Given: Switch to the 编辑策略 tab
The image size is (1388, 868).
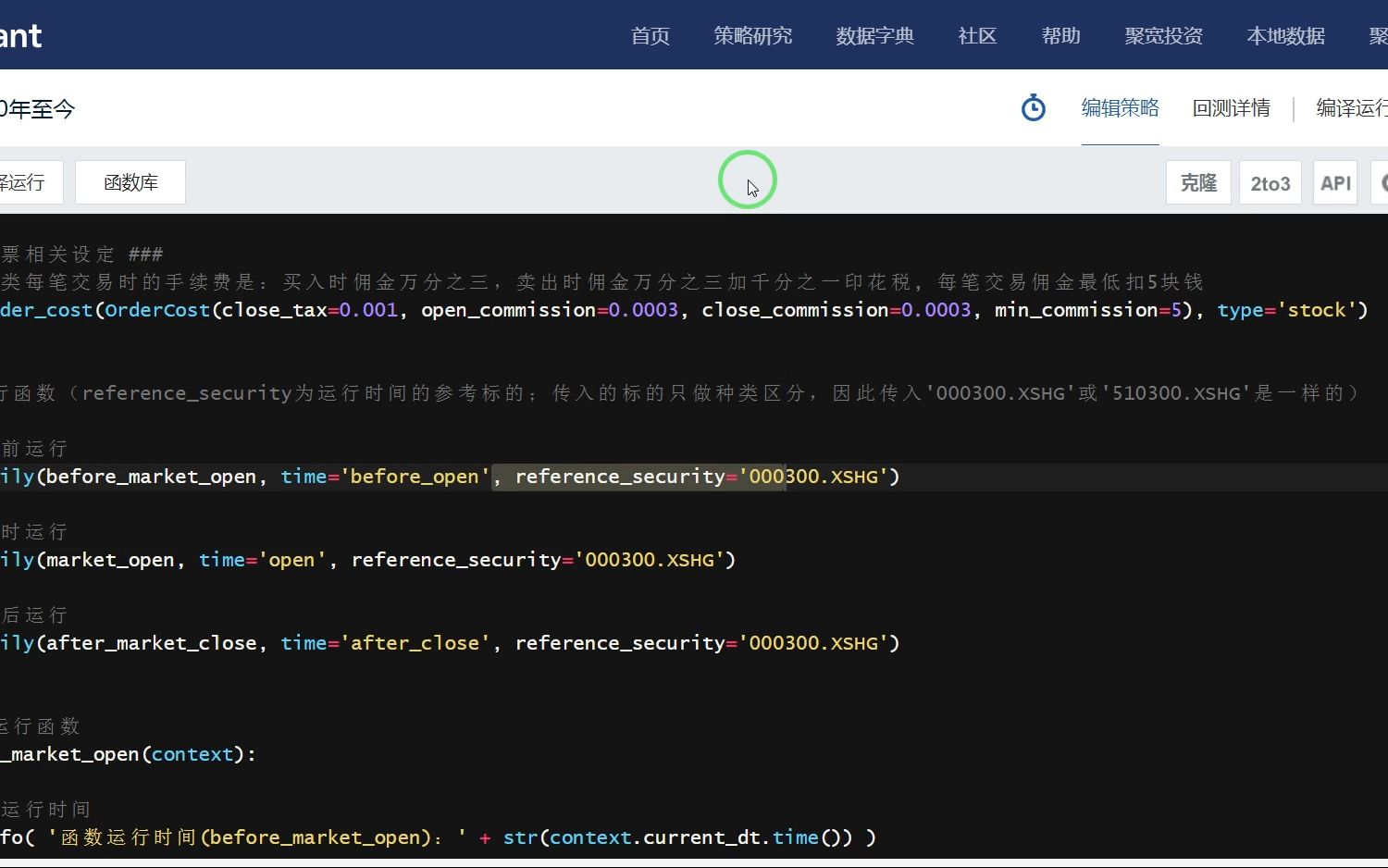Looking at the screenshot, I should click(x=1120, y=108).
